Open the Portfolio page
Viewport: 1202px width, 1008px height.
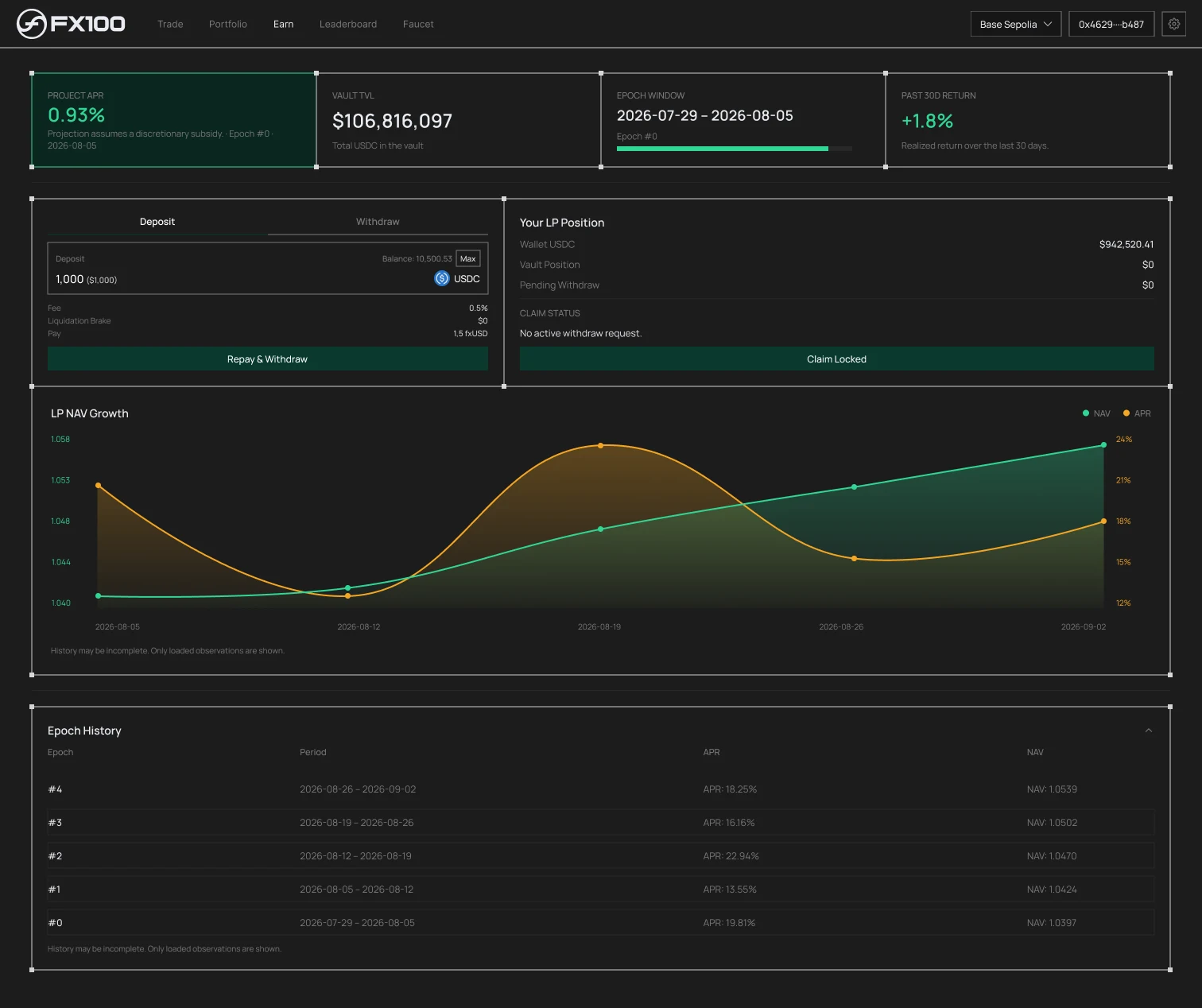[x=228, y=24]
